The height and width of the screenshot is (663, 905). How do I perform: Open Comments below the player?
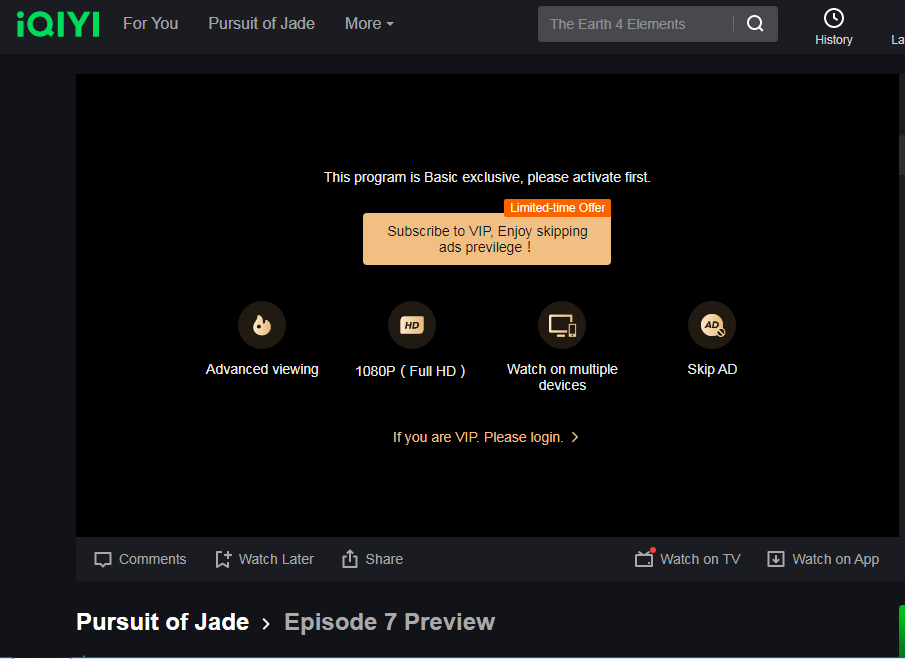click(x=140, y=559)
